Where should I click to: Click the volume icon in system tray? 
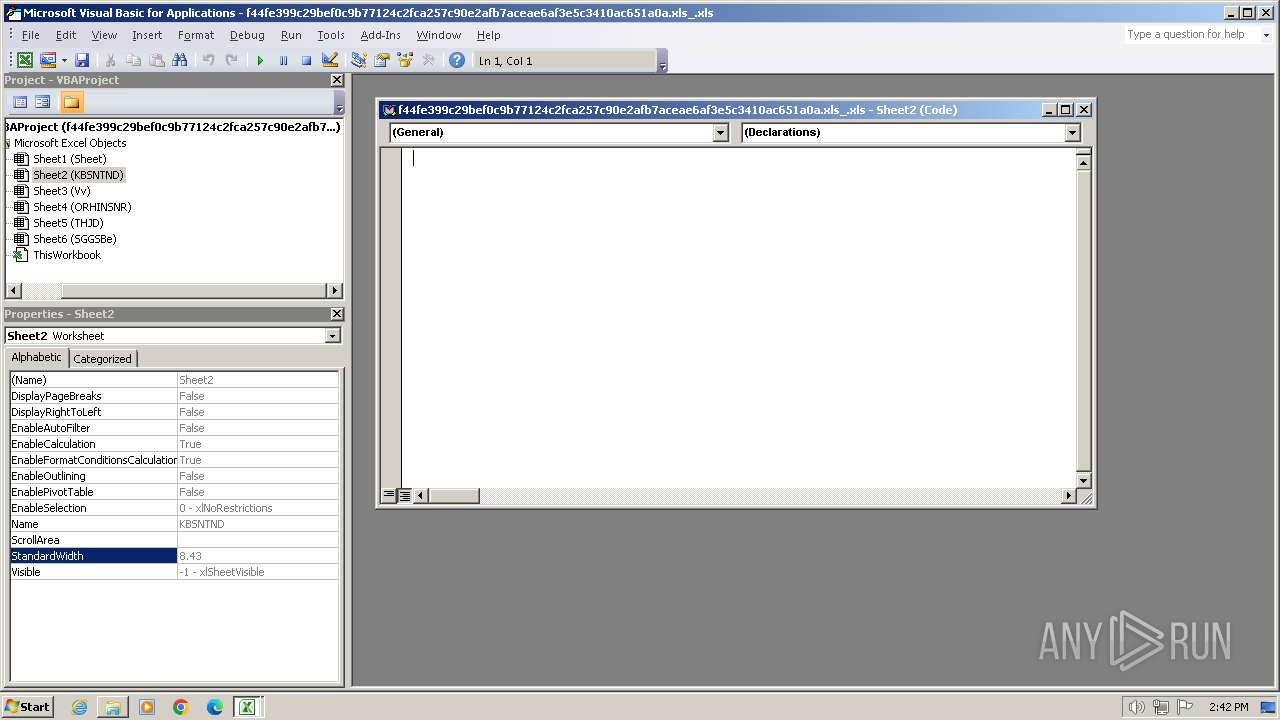pyautogui.click(x=1136, y=707)
